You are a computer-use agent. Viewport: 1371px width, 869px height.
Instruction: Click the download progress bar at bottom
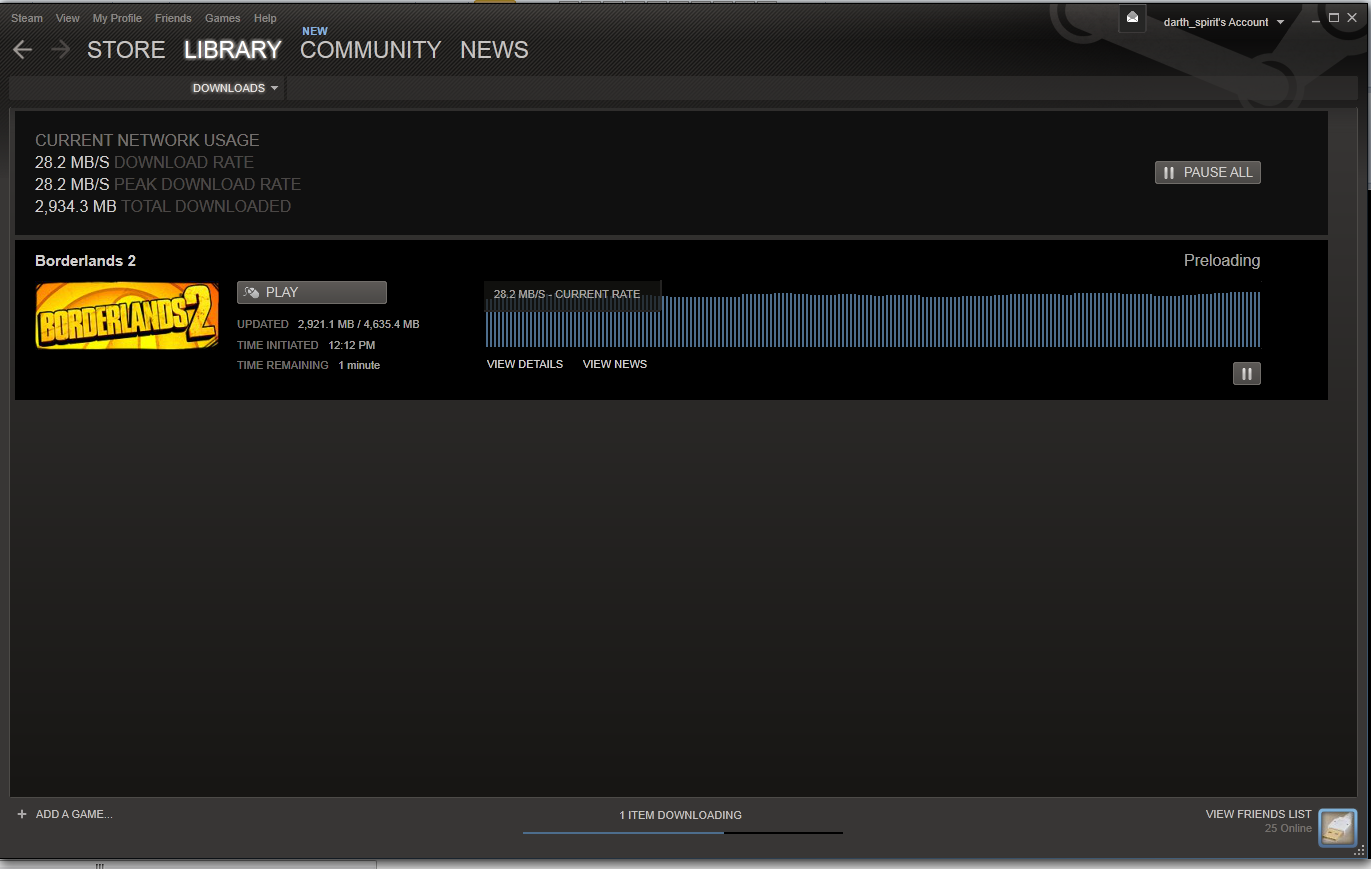point(683,832)
